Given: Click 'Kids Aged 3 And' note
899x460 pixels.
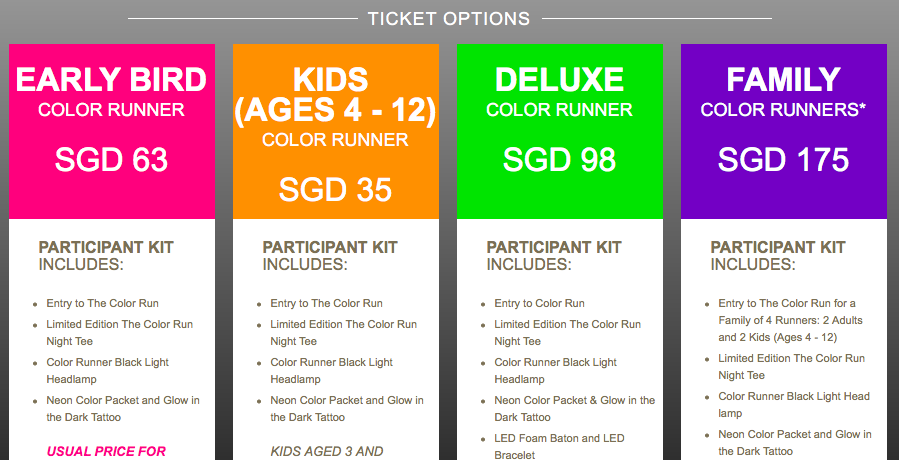Looking at the screenshot, I should pyautogui.click(x=327, y=451).
